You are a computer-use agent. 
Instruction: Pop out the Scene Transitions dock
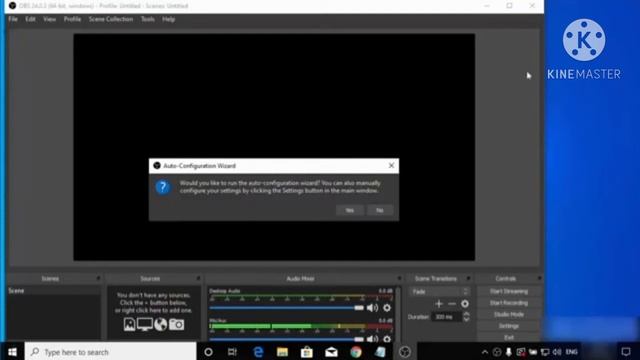(469, 278)
